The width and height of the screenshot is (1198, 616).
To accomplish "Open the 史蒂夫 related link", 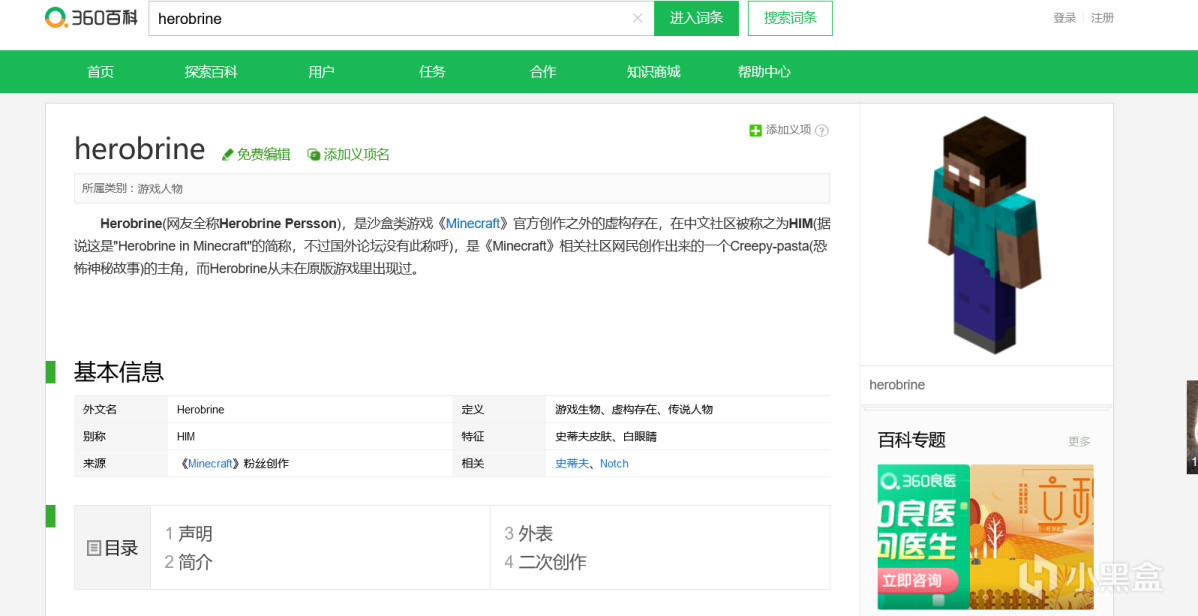I will tap(572, 463).
